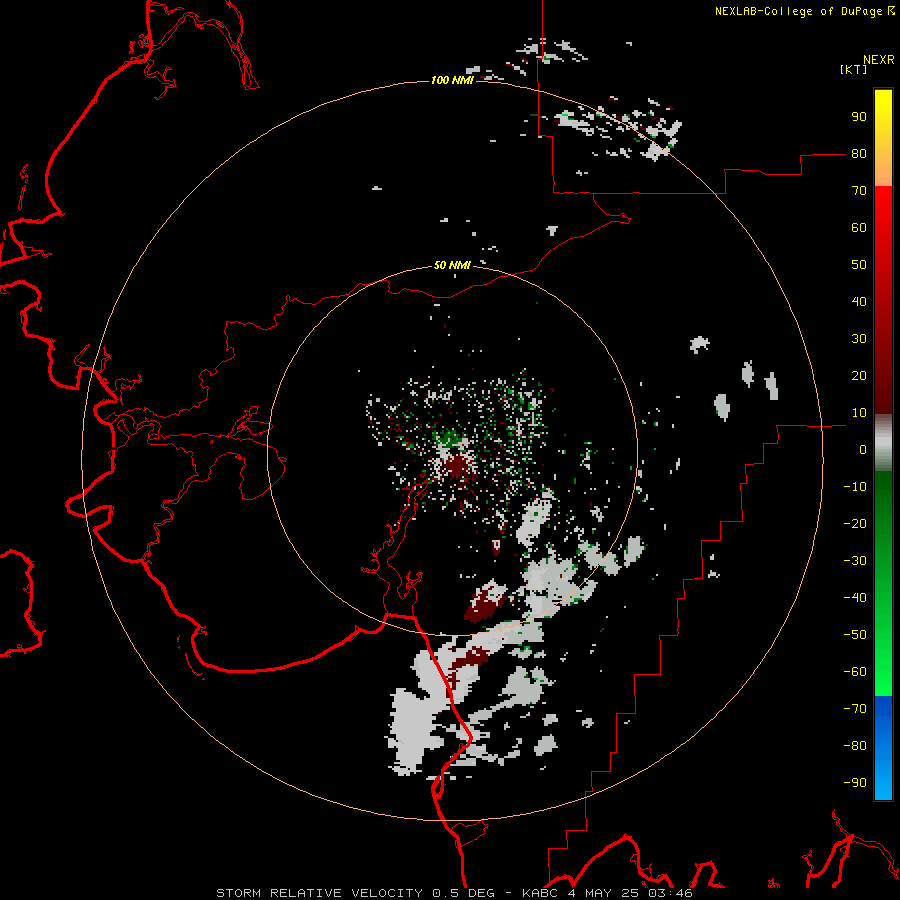The height and width of the screenshot is (900, 900).
Task: Click the -70 legend value
Action: tap(855, 708)
